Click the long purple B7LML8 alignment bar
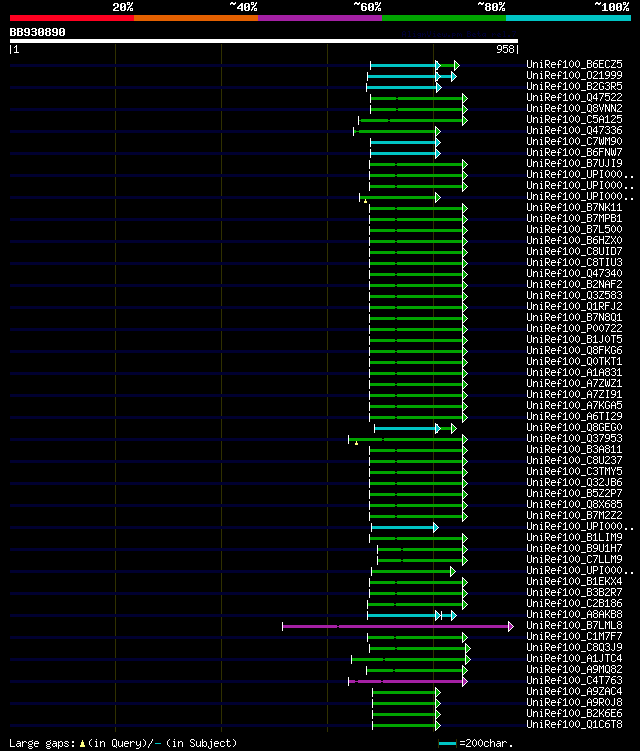Viewport: 640px width, 751px height. pos(398,626)
